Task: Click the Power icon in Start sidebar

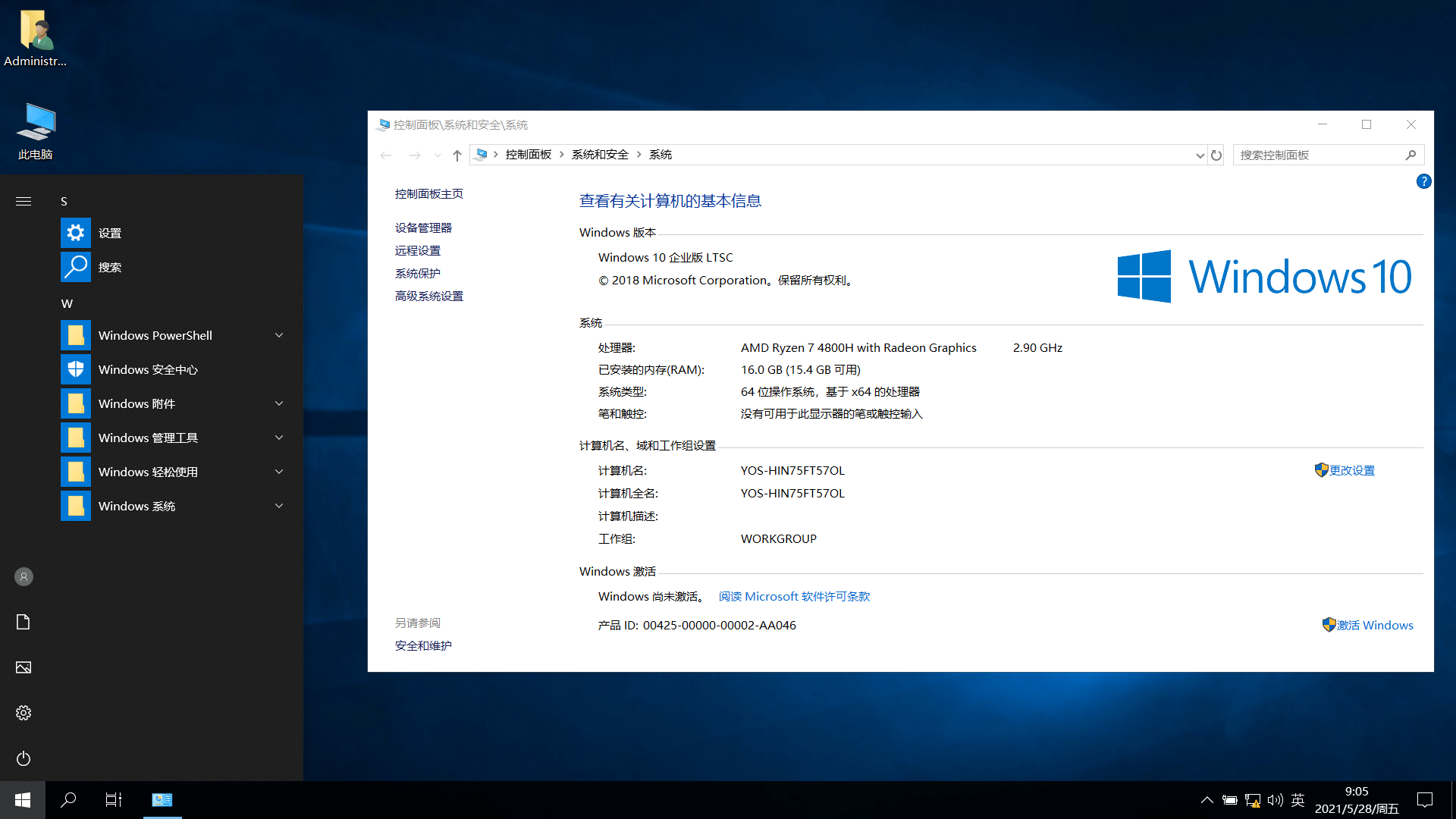Action: pos(24,758)
